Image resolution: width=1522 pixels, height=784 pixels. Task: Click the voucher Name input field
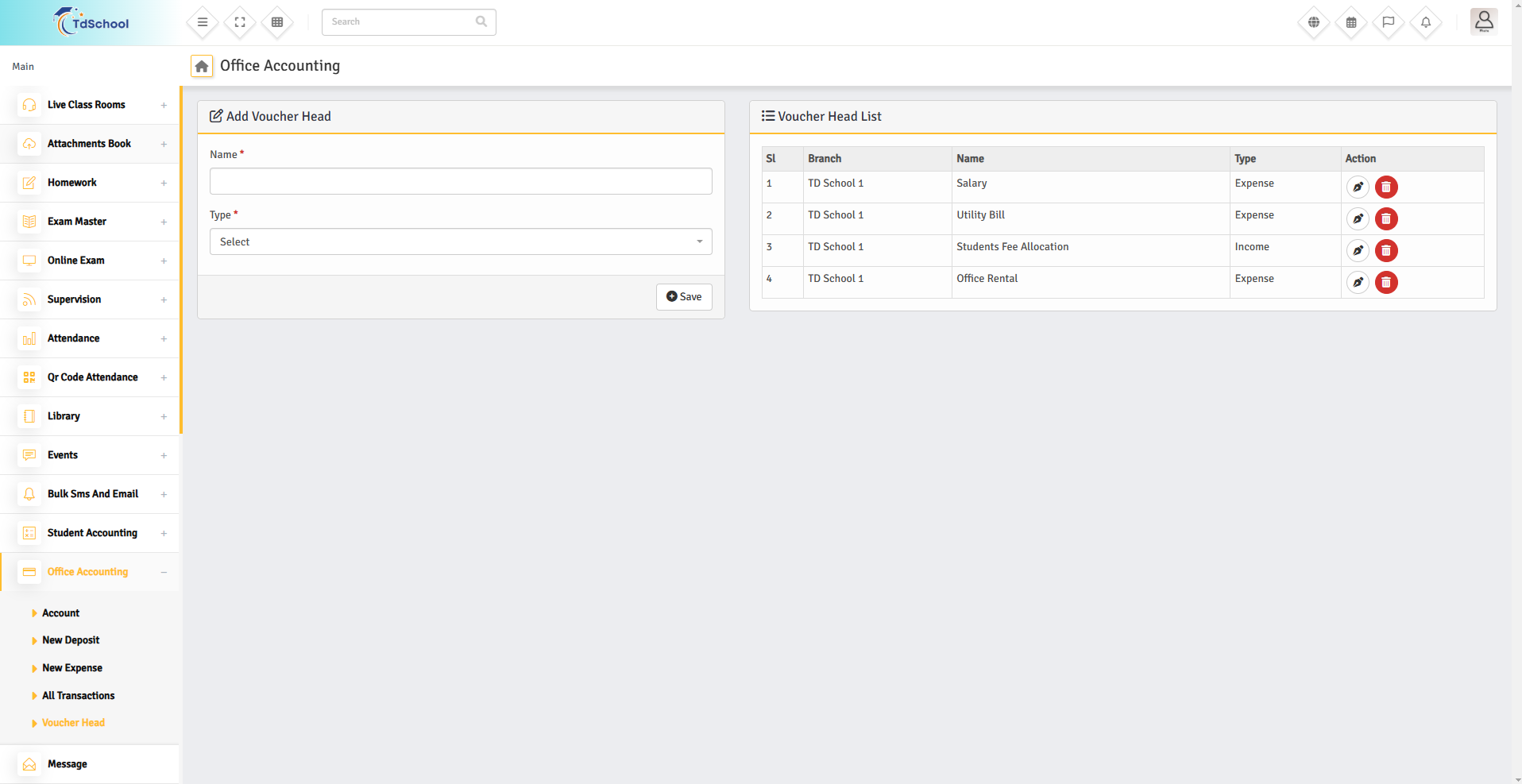[461, 181]
